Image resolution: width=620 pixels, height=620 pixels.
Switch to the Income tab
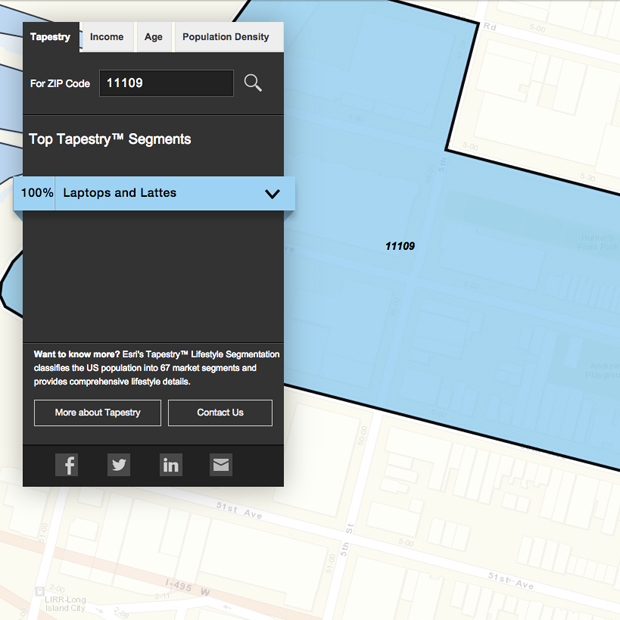point(107,37)
